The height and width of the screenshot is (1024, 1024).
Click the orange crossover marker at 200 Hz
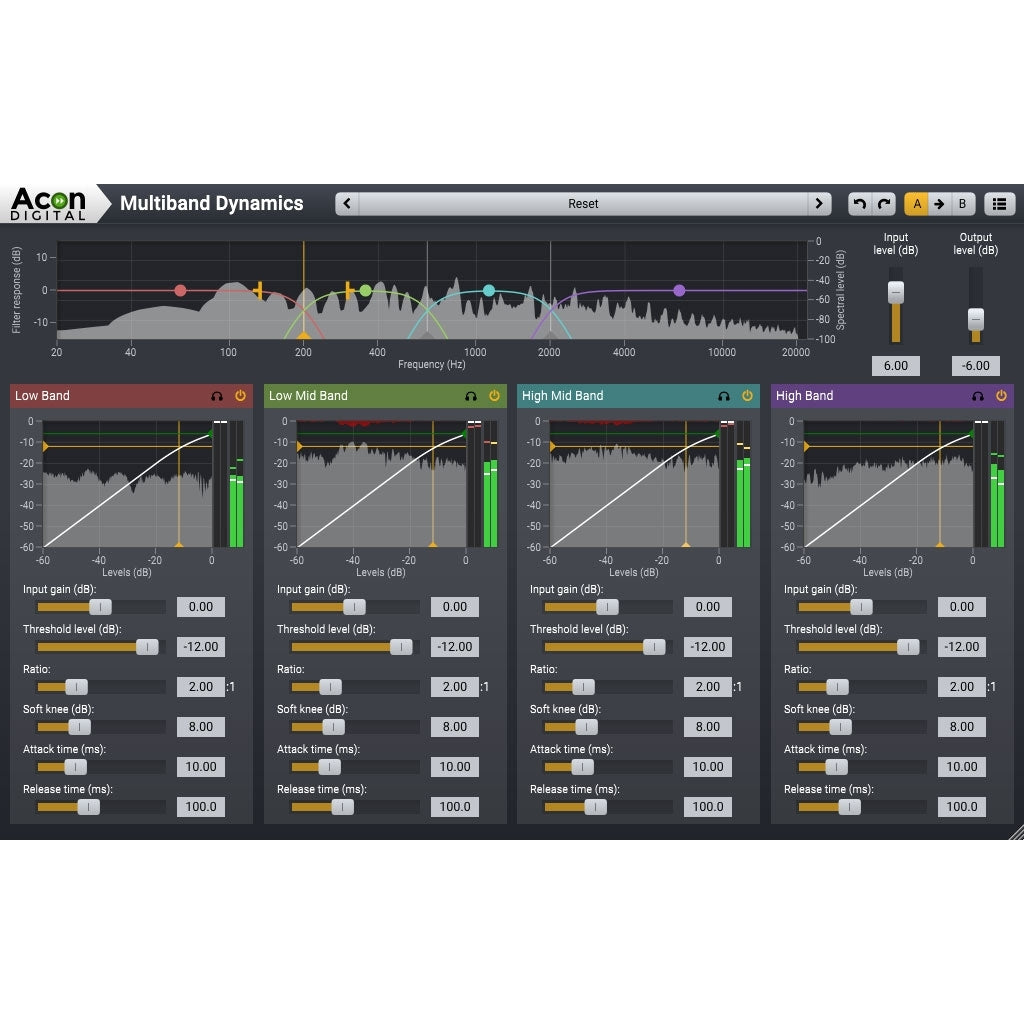click(x=304, y=336)
